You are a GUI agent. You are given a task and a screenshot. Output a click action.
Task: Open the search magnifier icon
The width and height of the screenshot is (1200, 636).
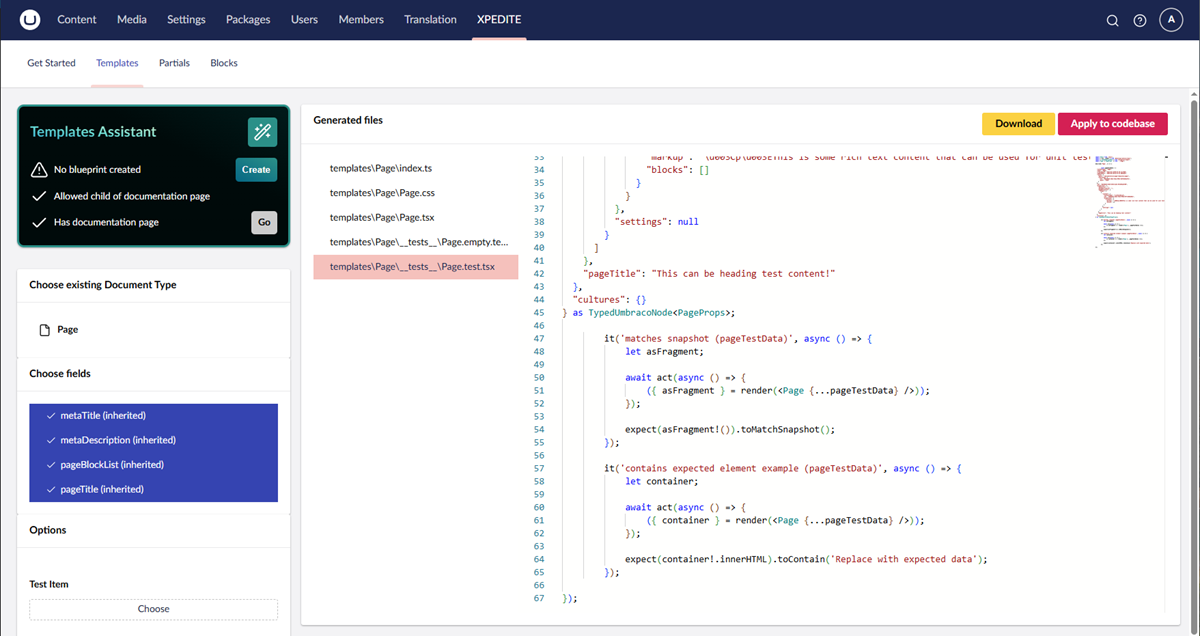coord(1112,21)
